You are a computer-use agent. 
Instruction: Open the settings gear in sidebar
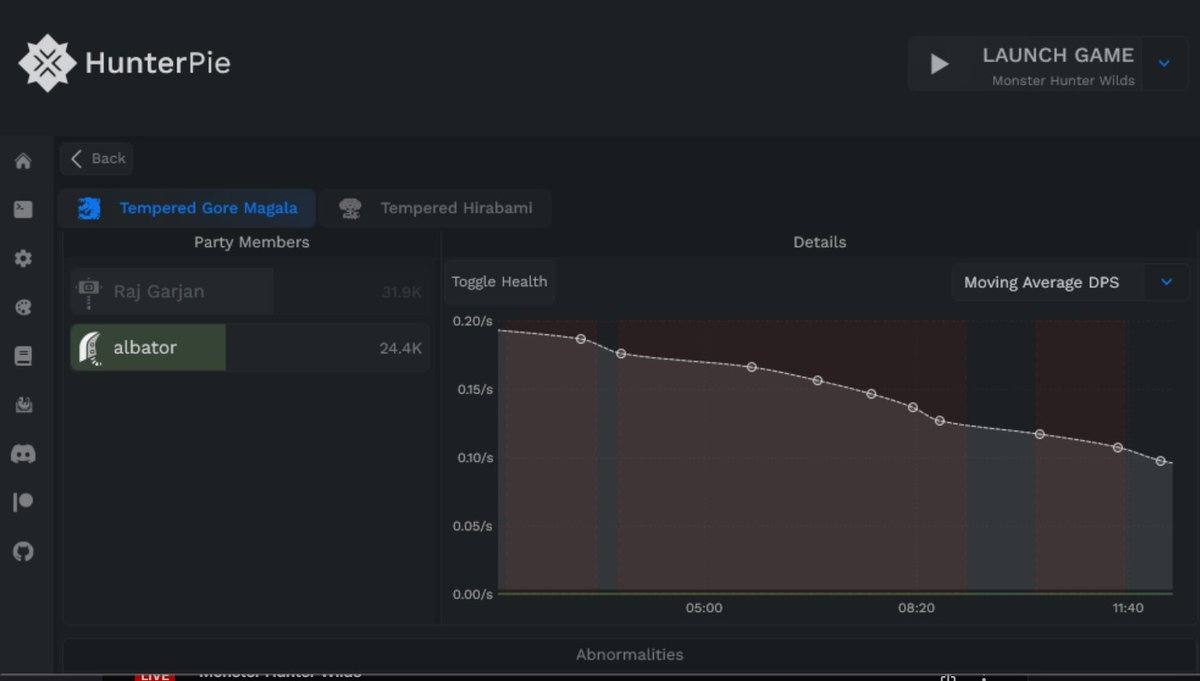pyautogui.click(x=23, y=258)
